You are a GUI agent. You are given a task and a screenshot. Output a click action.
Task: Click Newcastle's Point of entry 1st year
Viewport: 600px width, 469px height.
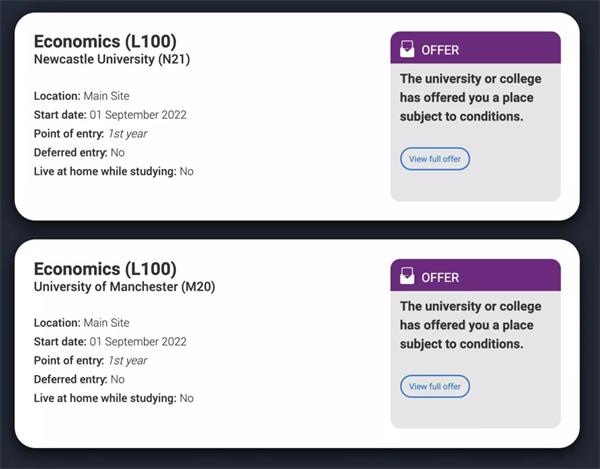tap(90, 134)
